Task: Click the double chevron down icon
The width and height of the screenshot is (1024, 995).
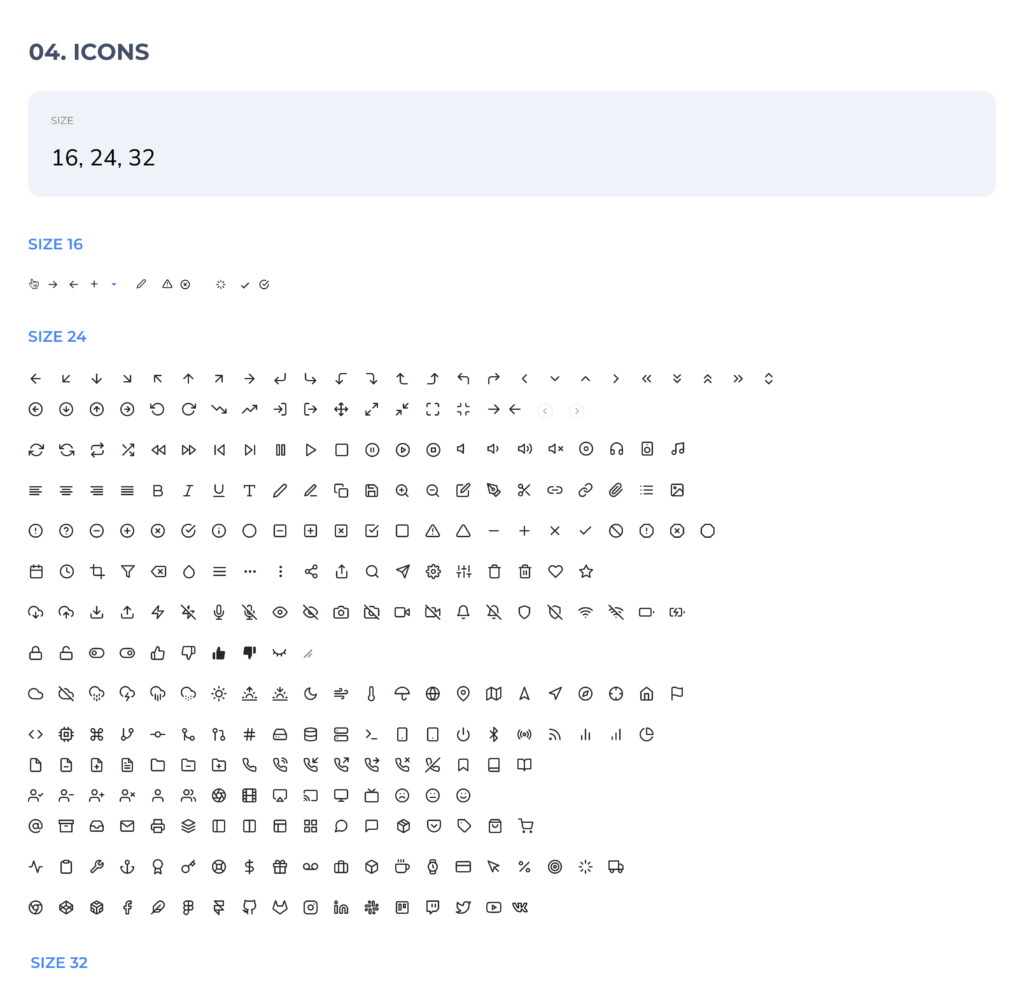Action: [677, 379]
